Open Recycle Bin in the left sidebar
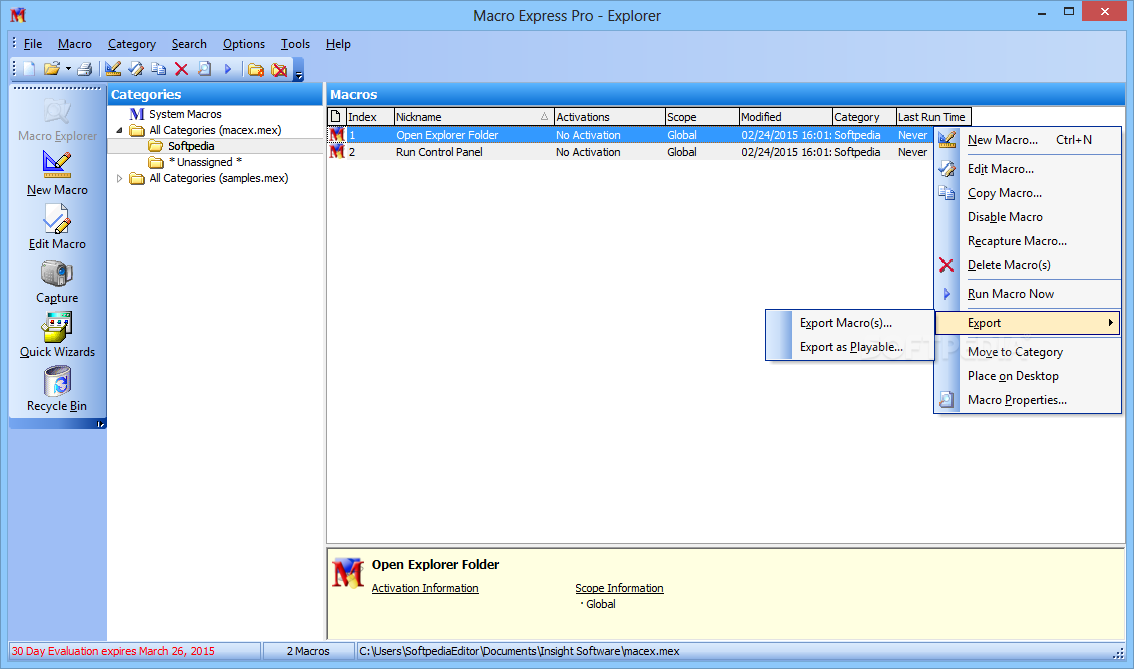The height and width of the screenshot is (669, 1134). (x=57, y=389)
